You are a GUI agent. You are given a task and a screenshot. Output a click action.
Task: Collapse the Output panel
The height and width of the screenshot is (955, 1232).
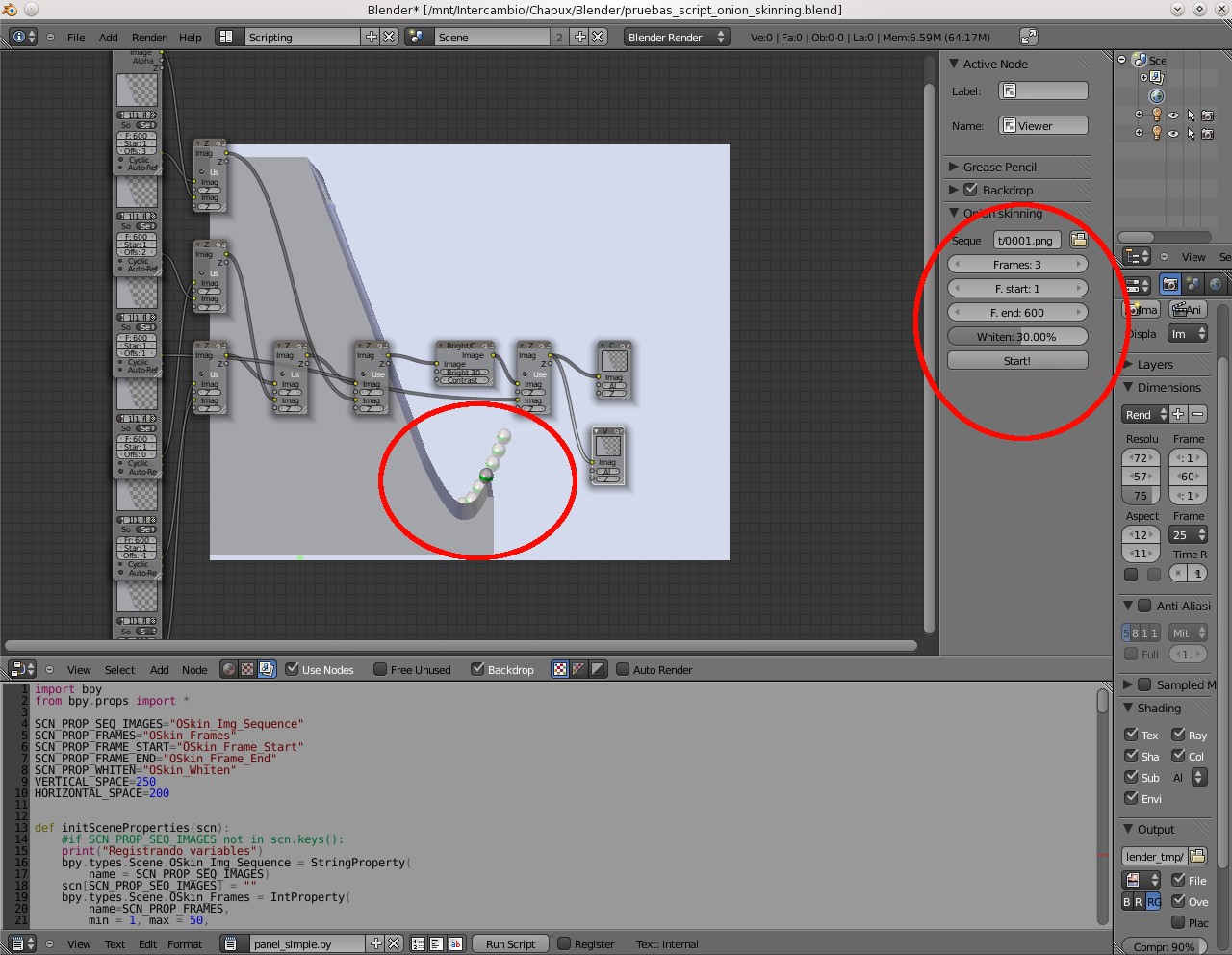[1128, 829]
